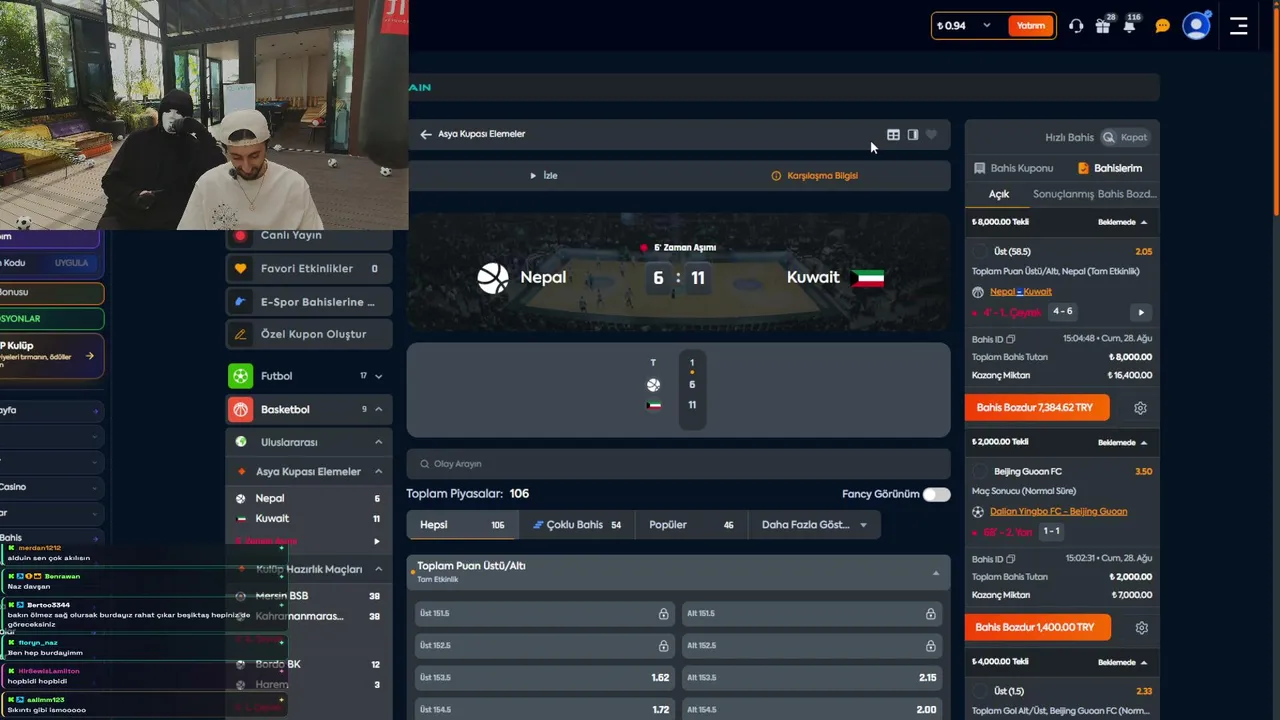Show the Açık bets tab
The image size is (1280, 720).
pyautogui.click(x=999, y=194)
